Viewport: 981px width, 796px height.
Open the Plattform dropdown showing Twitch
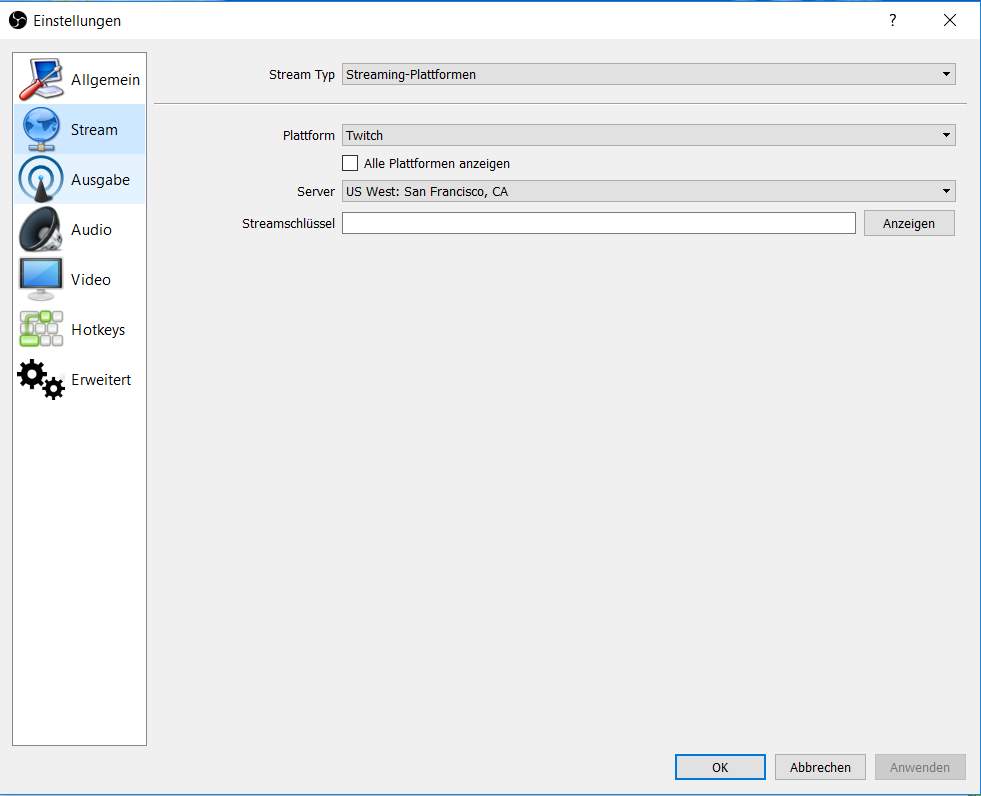tap(648, 135)
